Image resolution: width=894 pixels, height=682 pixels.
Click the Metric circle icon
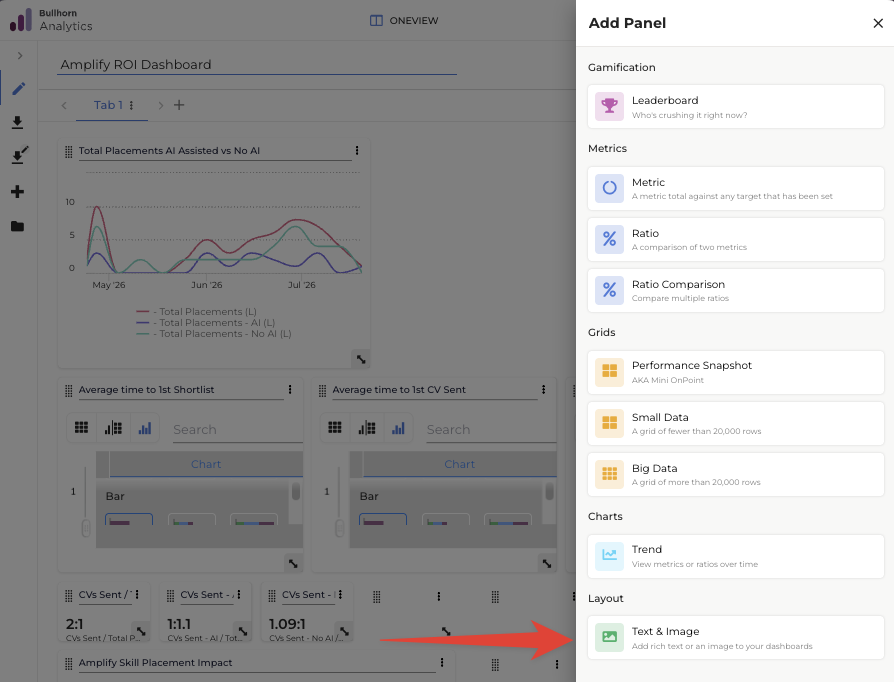609,188
